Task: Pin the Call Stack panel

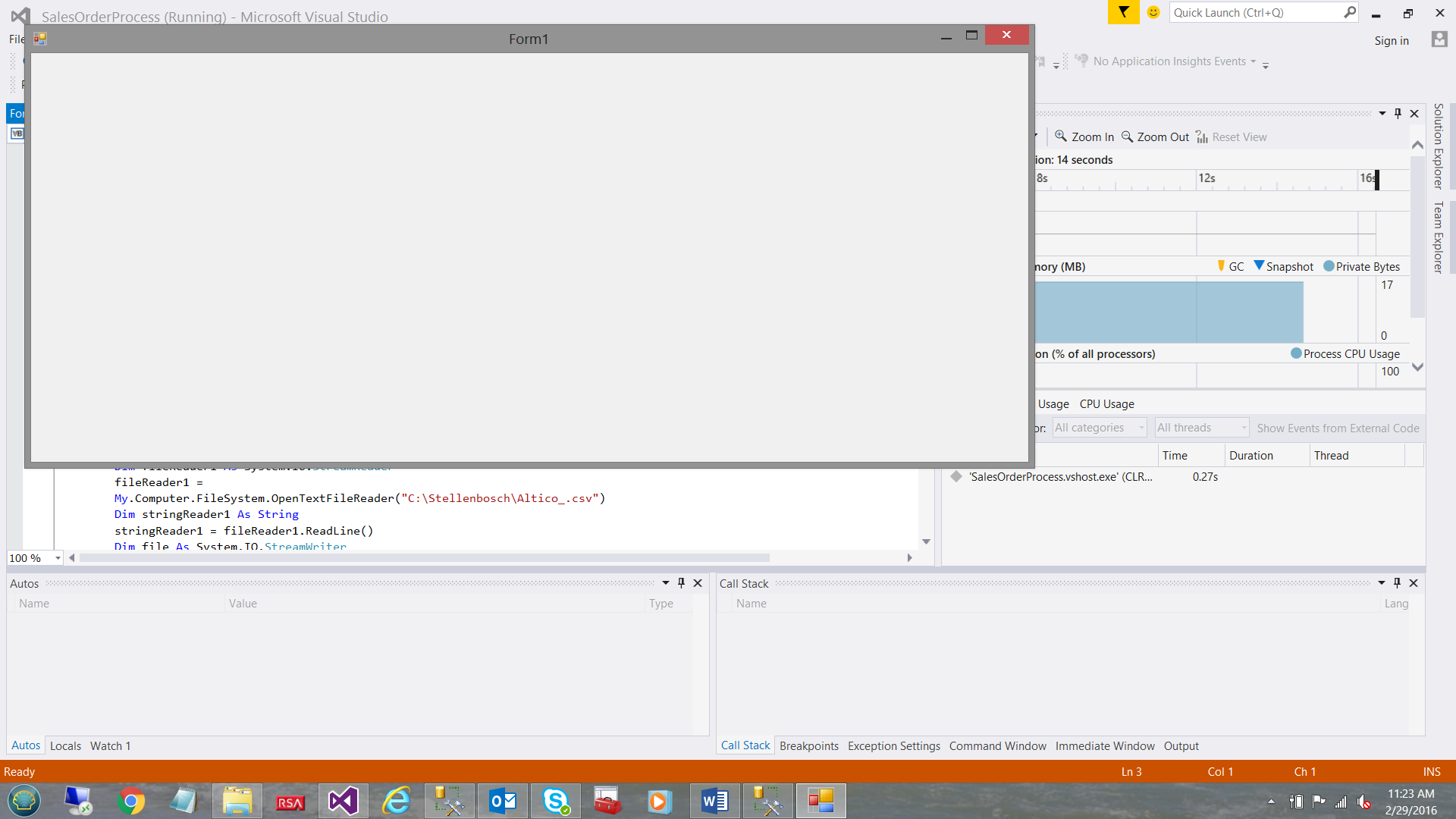Action: [x=1396, y=582]
